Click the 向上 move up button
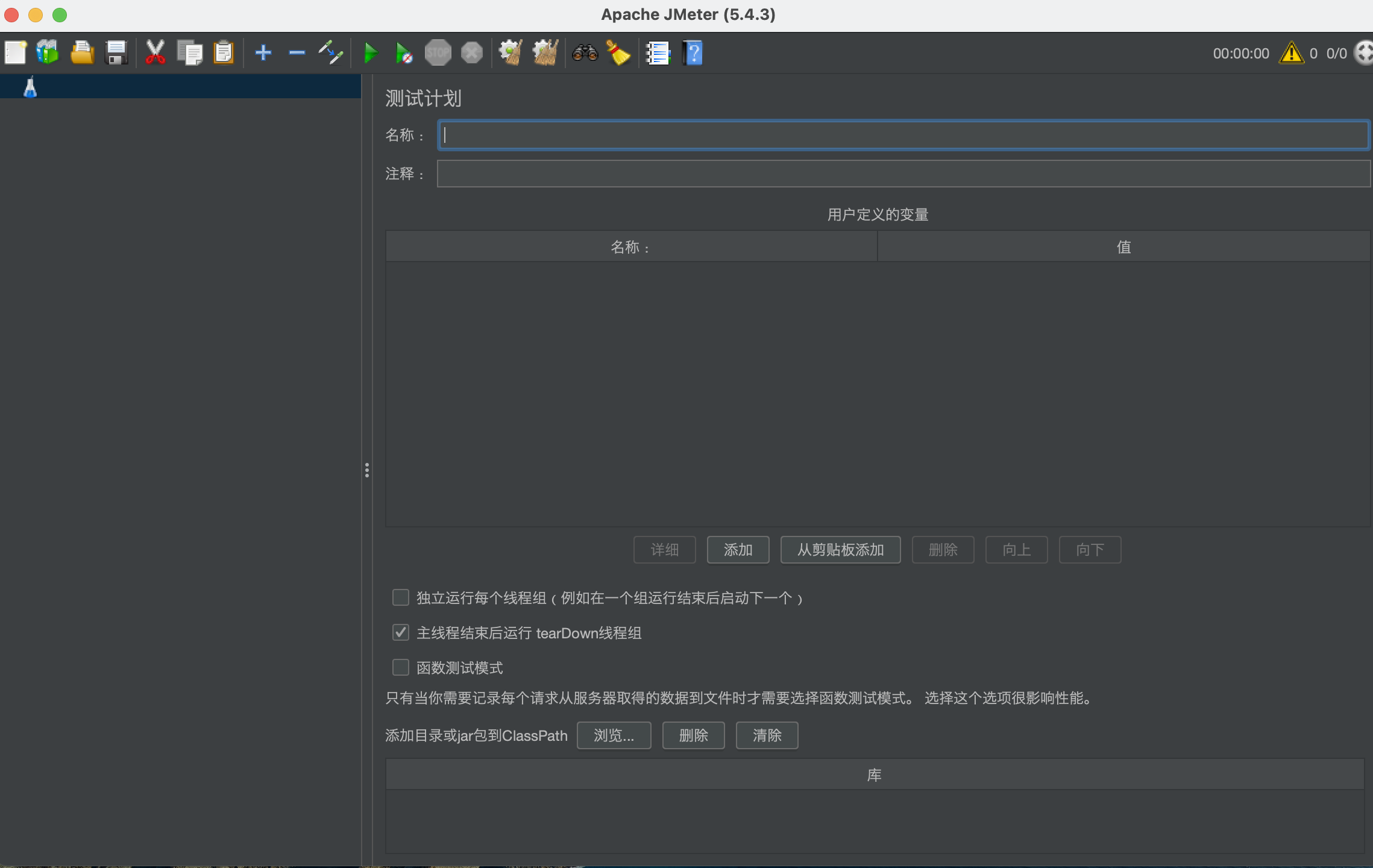This screenshot has width=1373, height=868. 1016,550
